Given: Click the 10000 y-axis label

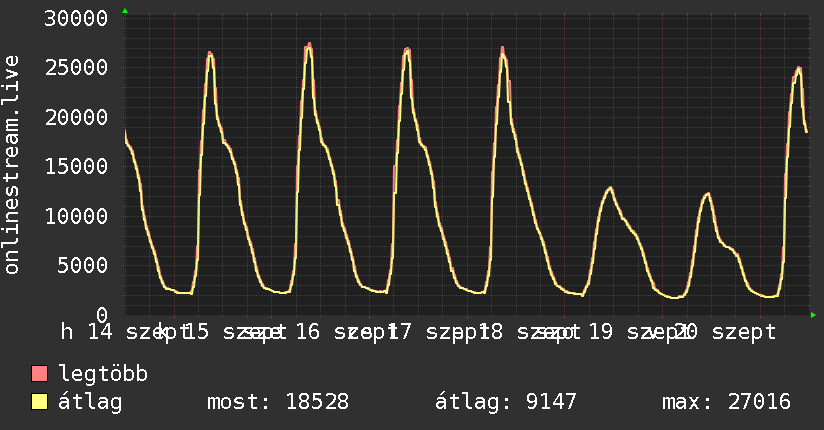Looking at the screenshot, I should (76, 216).
